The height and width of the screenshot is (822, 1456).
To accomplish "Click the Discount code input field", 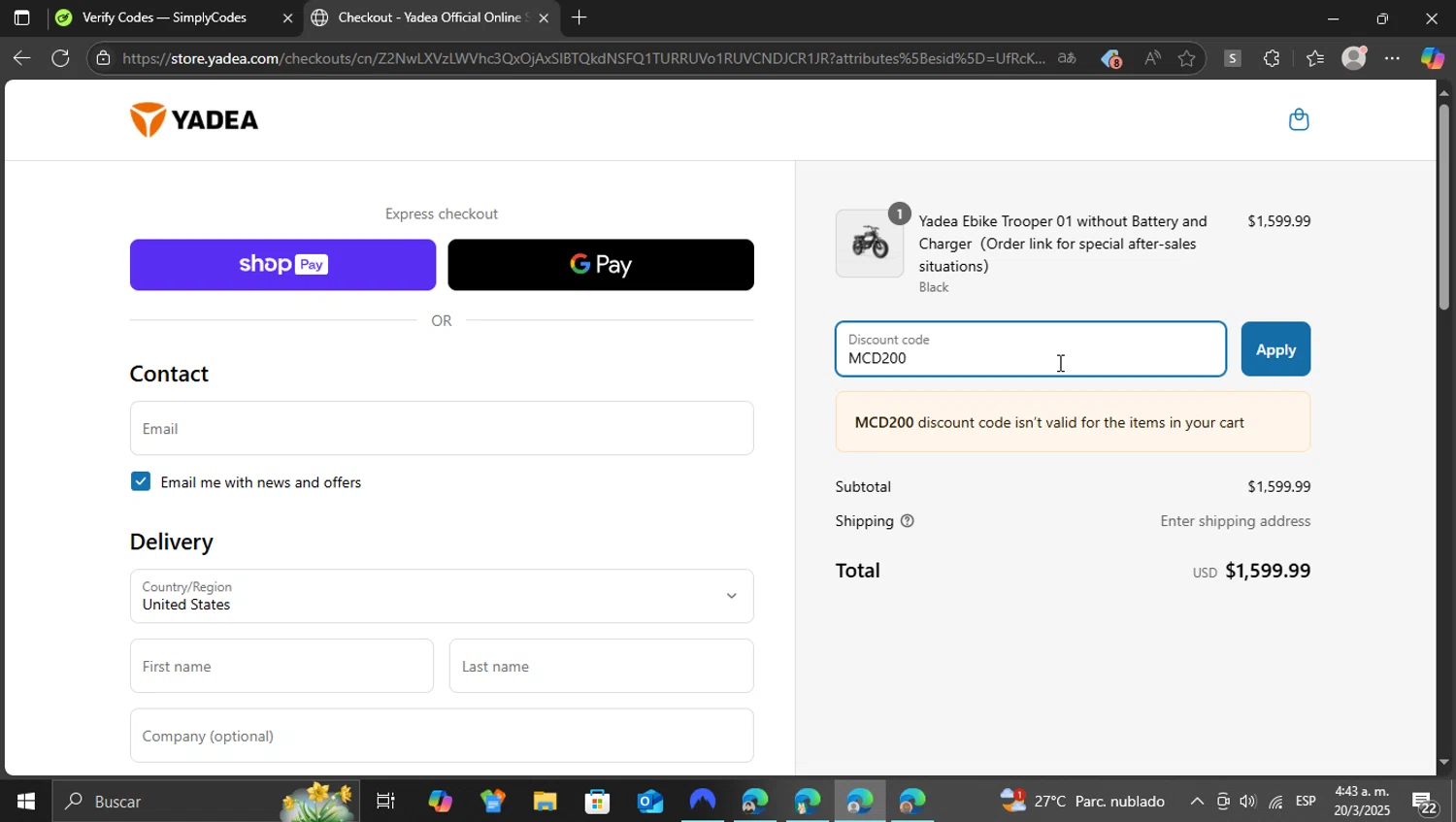I will [1031, 349].
